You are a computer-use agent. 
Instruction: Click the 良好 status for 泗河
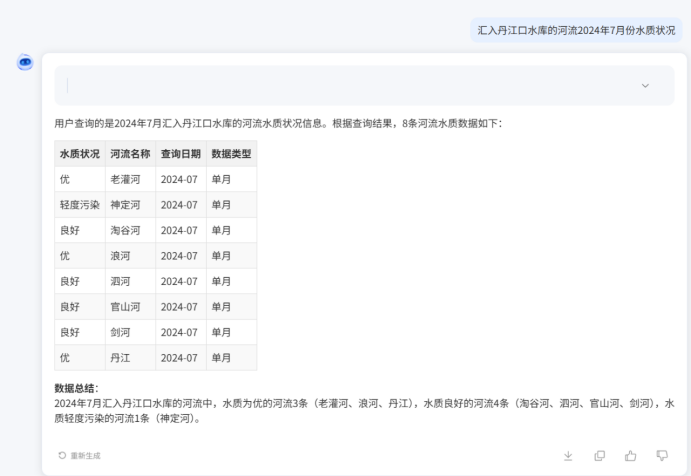point(80,281)
